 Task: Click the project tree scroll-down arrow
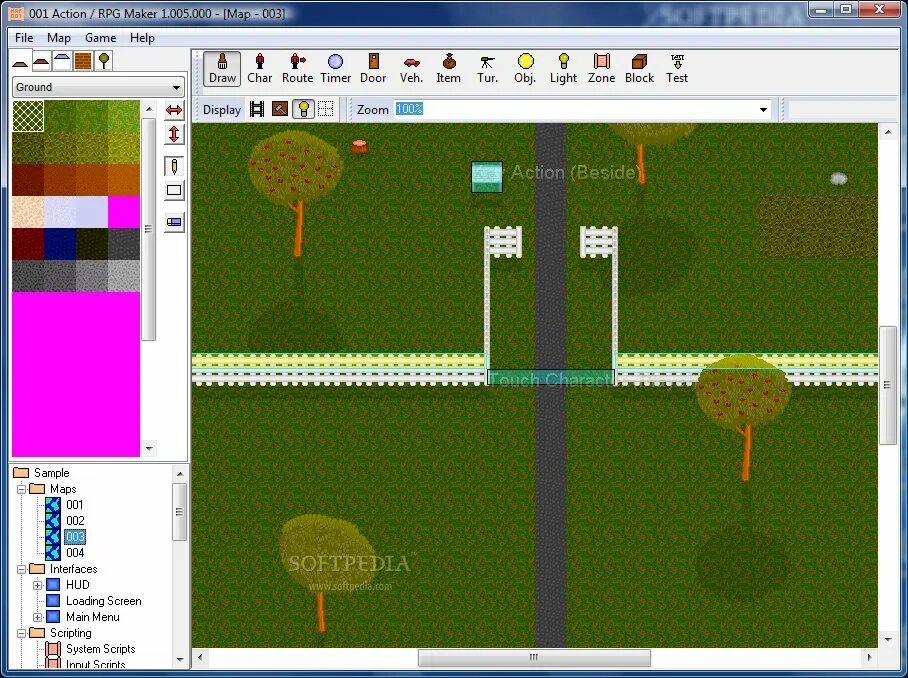click(x=180, y=659)
